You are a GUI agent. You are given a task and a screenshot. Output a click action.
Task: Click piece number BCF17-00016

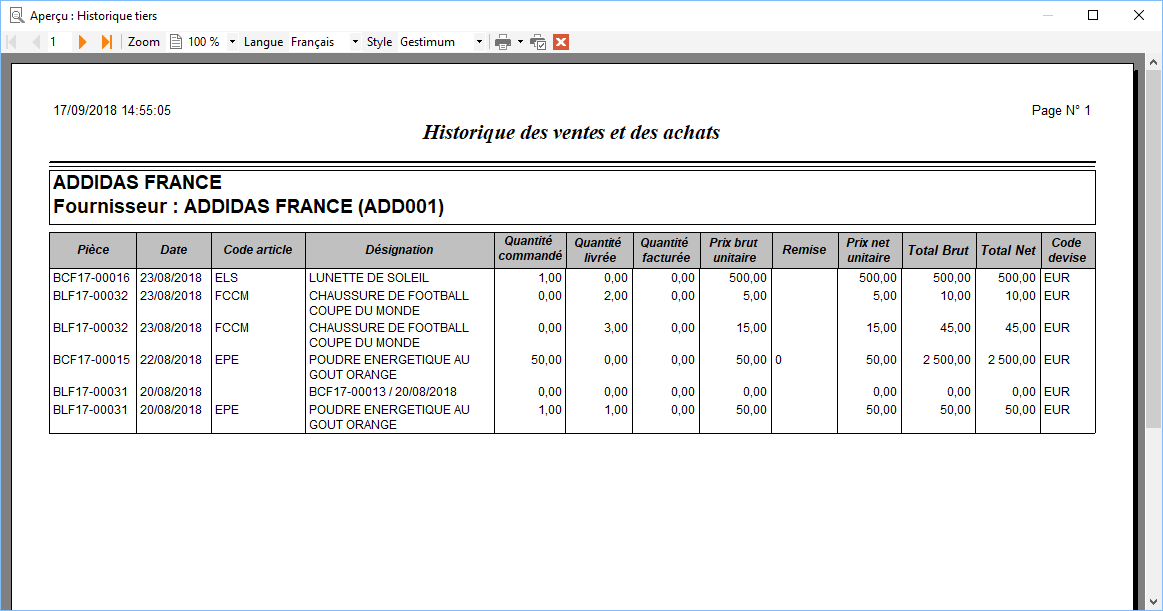[x=91, y=278]
